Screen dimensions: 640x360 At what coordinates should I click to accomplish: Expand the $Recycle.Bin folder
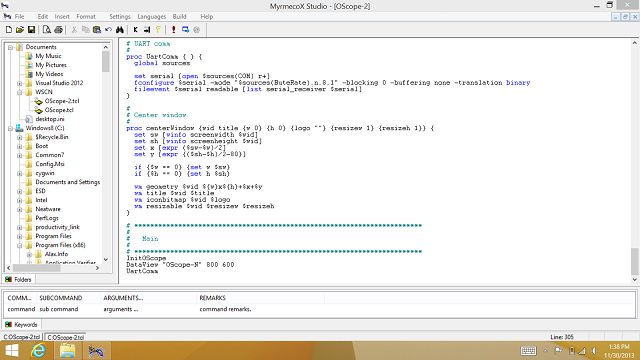click(19, 137)
